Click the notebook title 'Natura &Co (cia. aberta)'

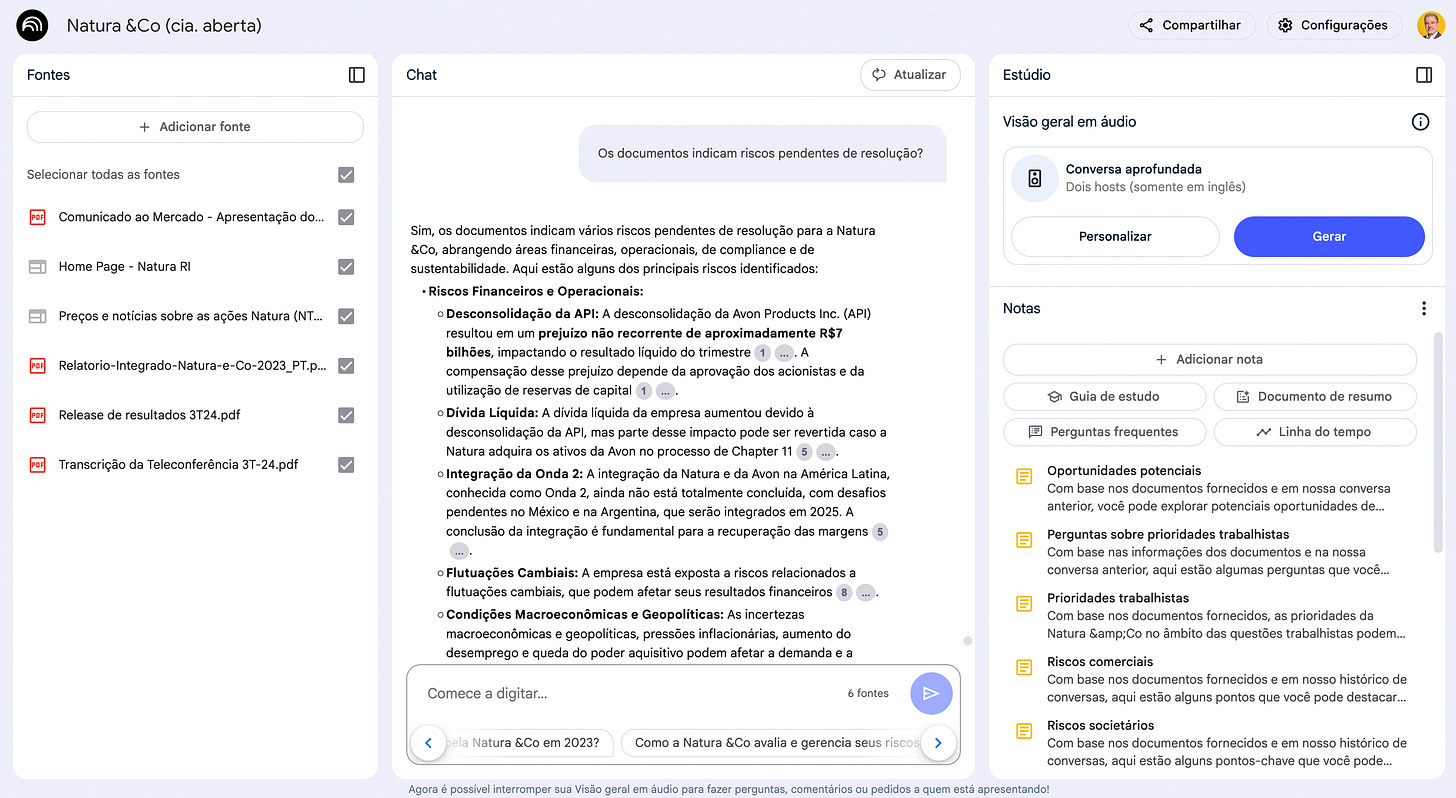point(164,25)
